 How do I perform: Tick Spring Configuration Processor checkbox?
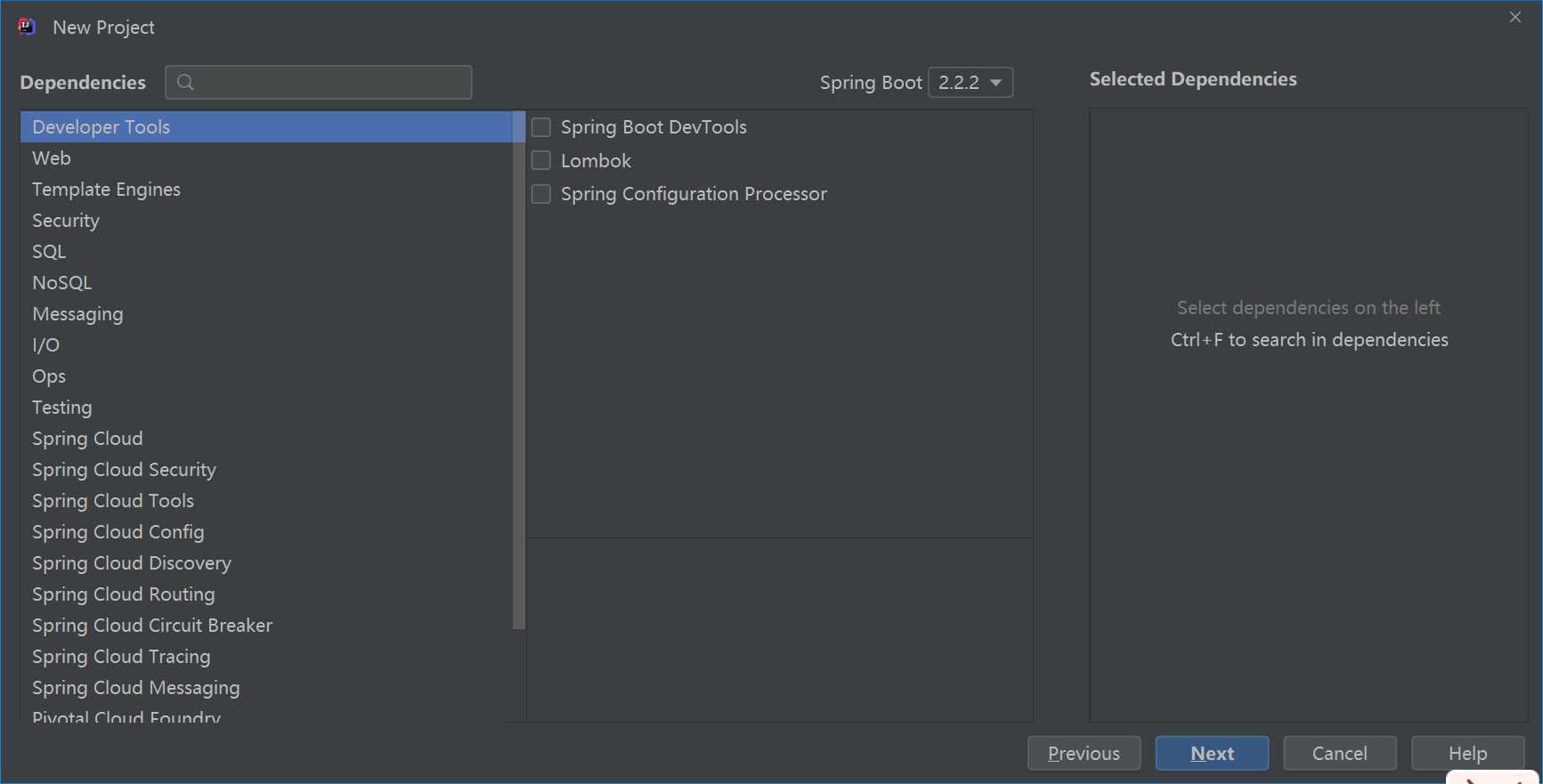coord(541,194)
